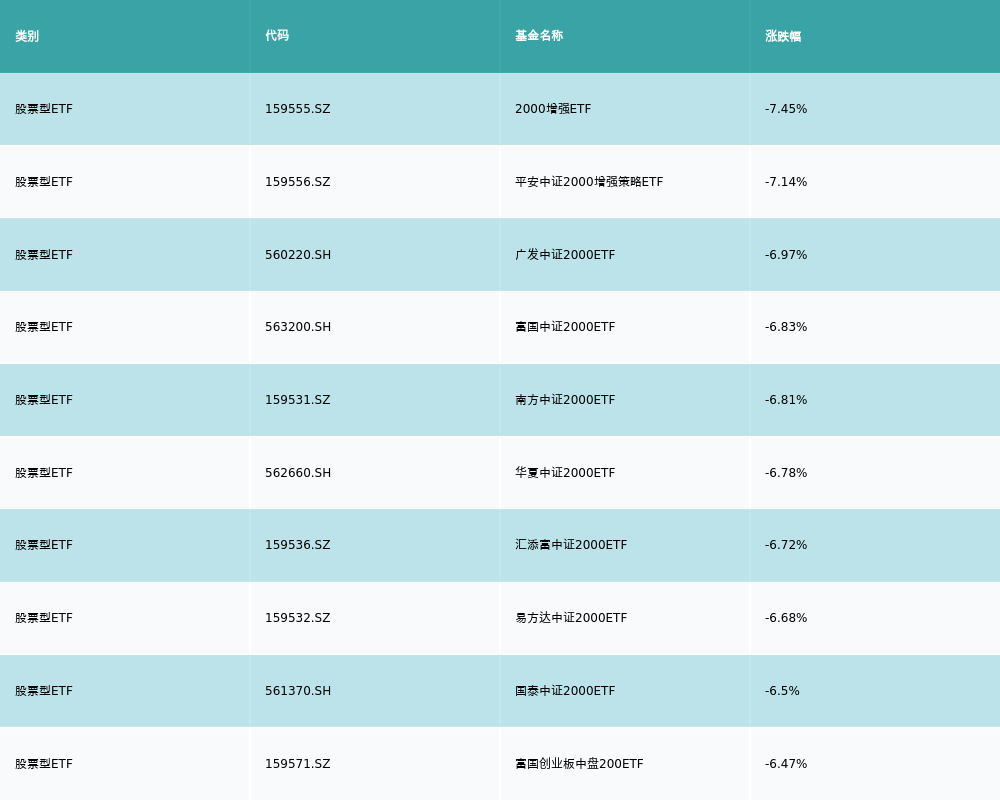Image resolution: width=1000 pixels, height=800 pixels.
Task: Select 富国中证2000ETF fund name
Action: [565, 327]
